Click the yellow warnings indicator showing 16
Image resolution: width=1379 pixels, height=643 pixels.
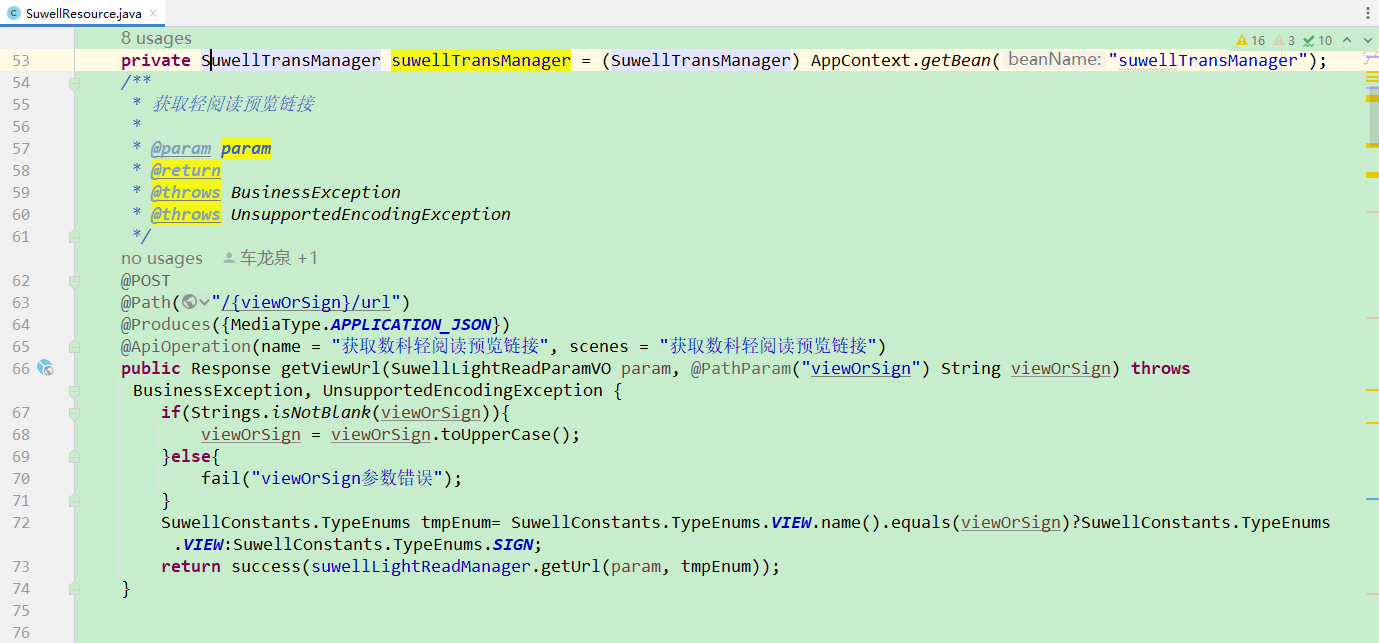(1250, 40)
